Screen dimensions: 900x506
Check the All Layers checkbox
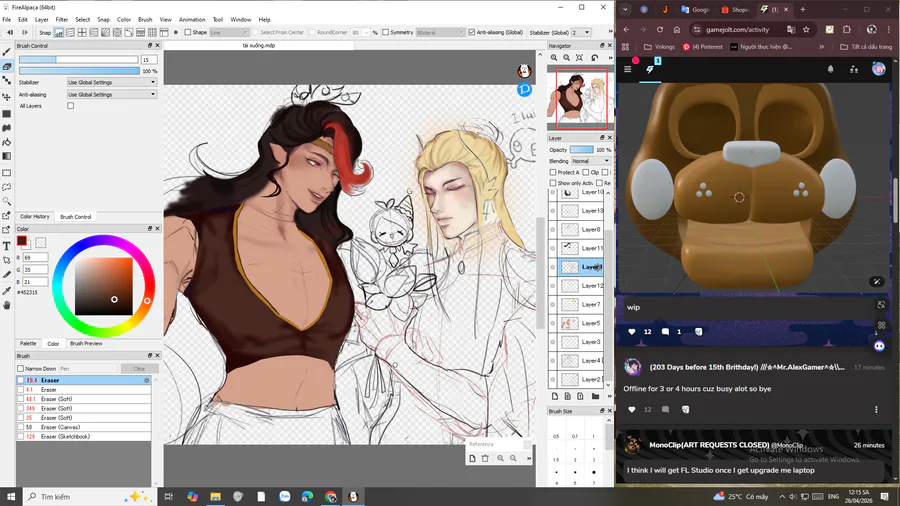71,106
